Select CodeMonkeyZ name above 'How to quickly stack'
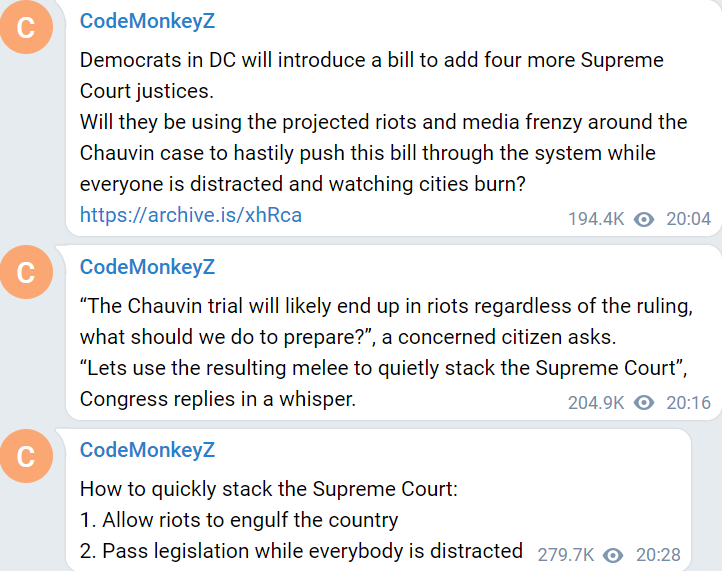Image resolution: width=722 pixels, height=571 pixels. click(x=147, y=450)
